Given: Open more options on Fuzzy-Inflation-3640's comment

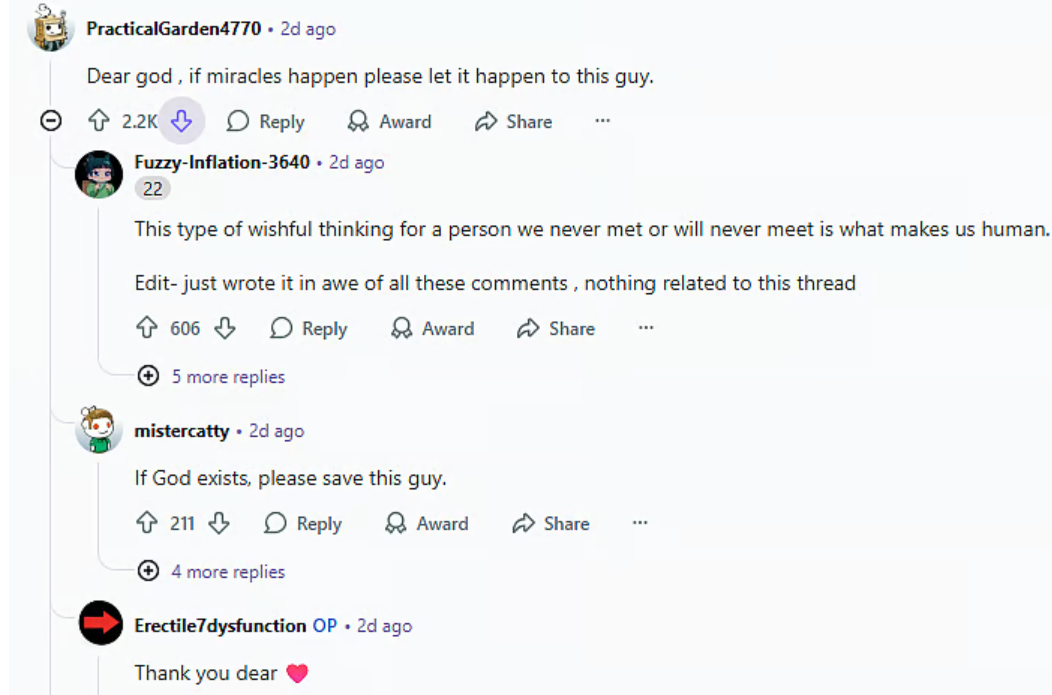Looking at the screenshot, I should [646, 328].
